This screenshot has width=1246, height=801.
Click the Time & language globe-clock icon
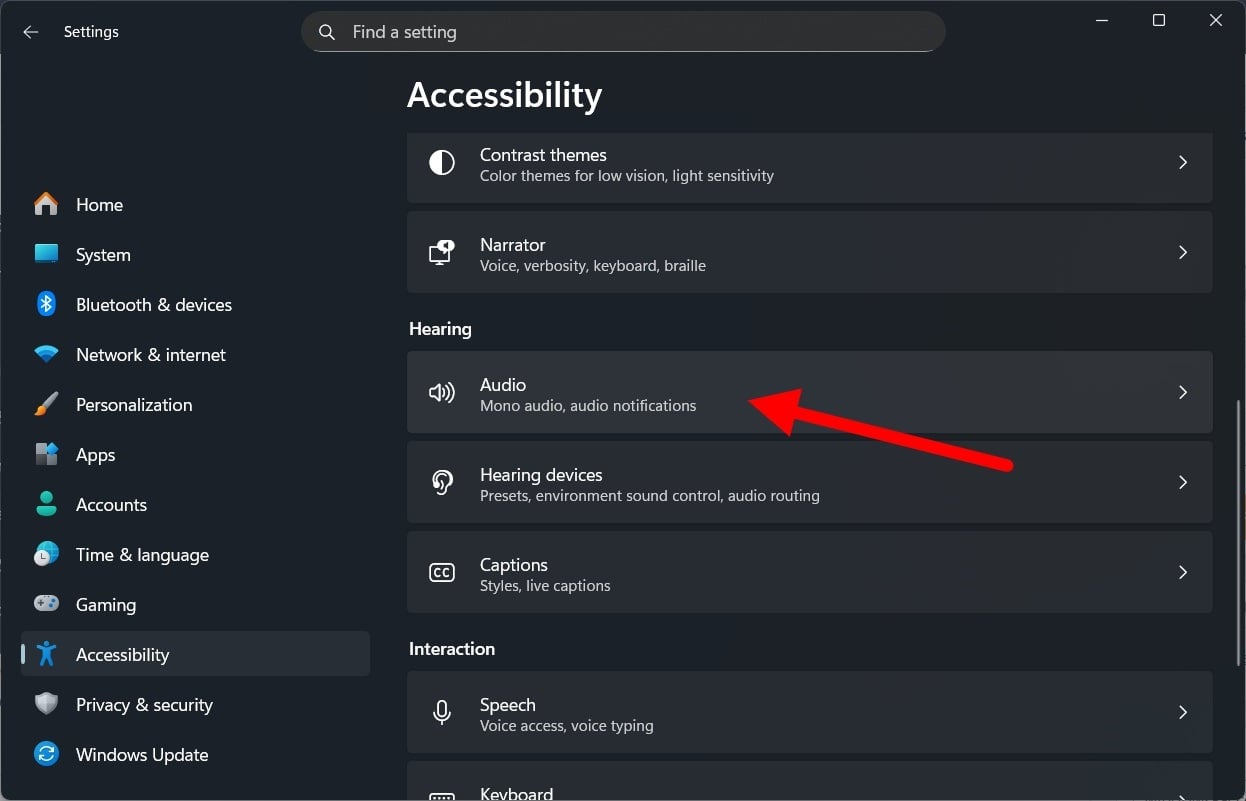coord(46,554)
